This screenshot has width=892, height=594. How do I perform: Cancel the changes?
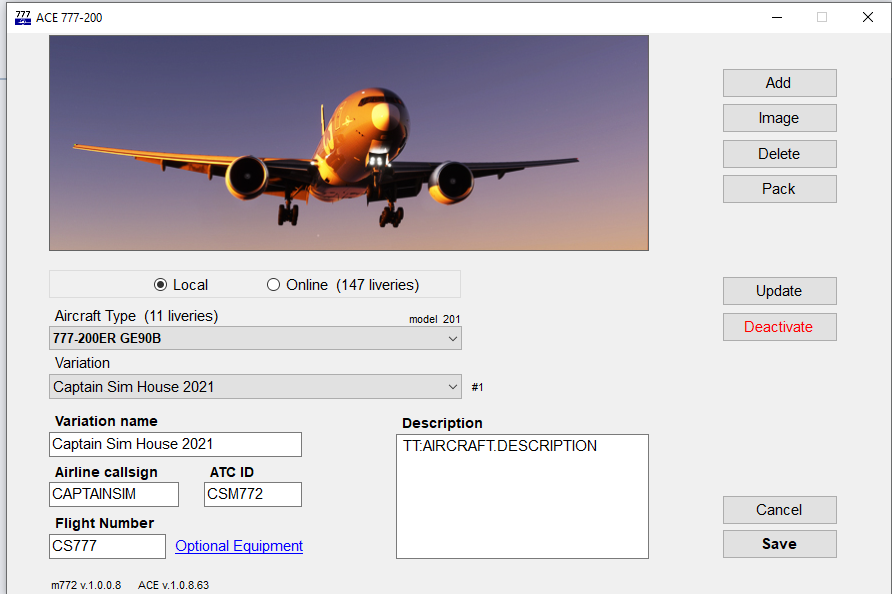pyautogui.click(x=779, y=510)
